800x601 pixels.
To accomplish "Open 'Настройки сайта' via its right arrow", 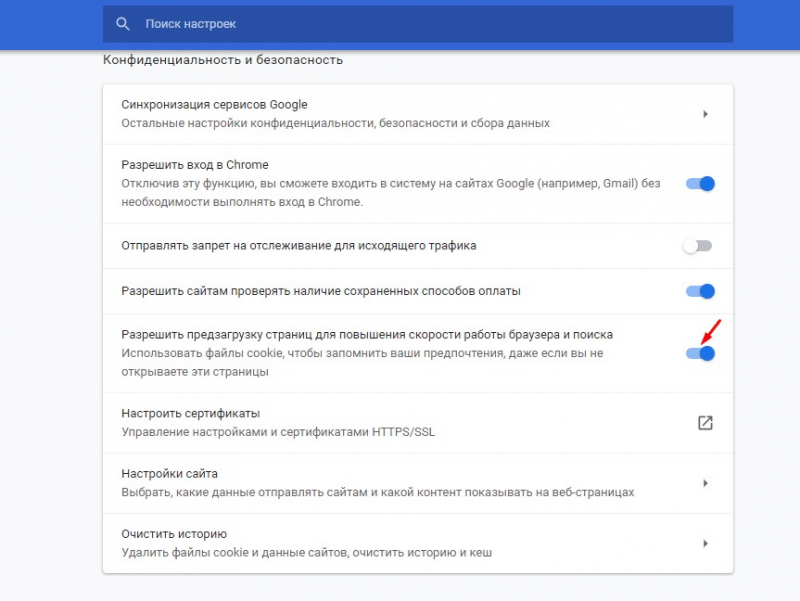I will (x=705, y=483).
